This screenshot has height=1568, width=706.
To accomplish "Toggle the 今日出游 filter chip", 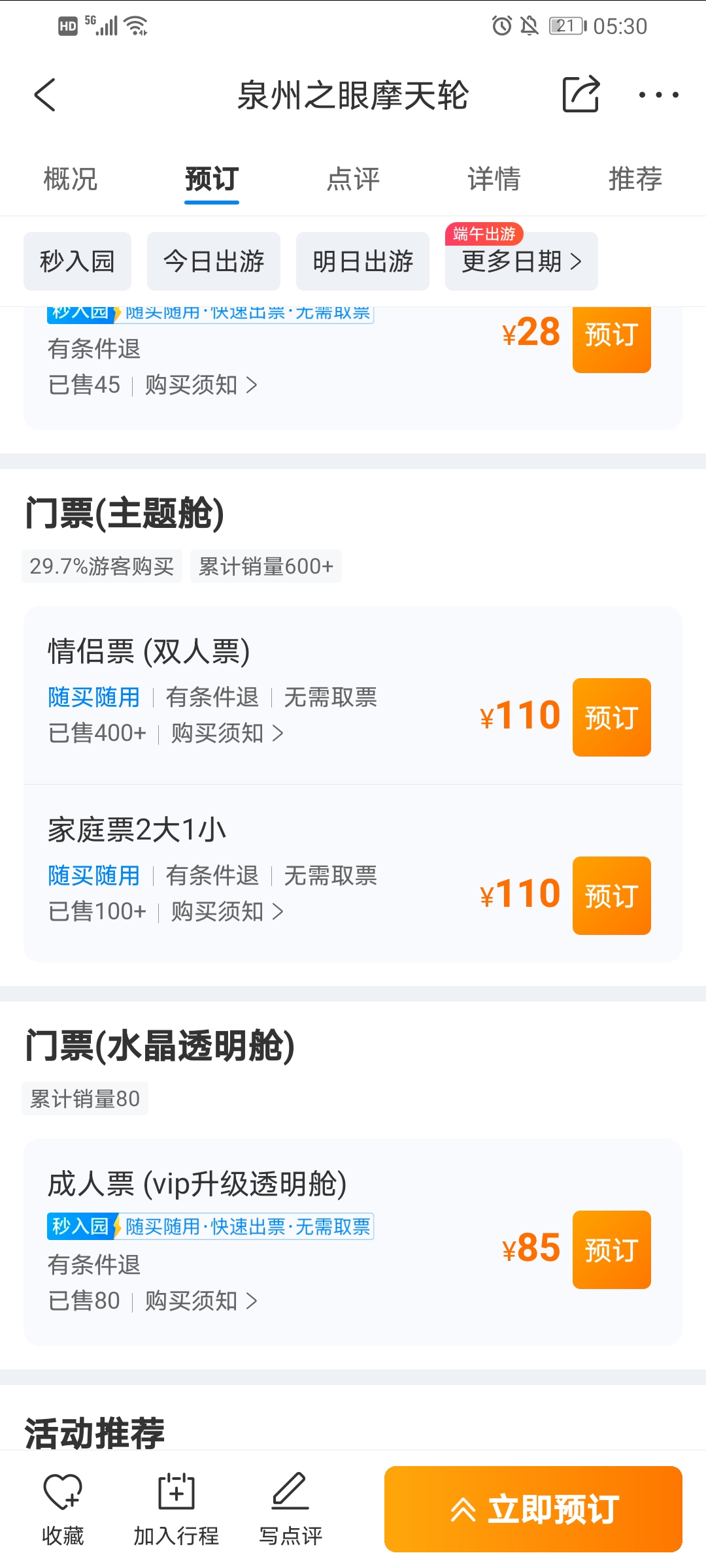I will tap(214, 261).
